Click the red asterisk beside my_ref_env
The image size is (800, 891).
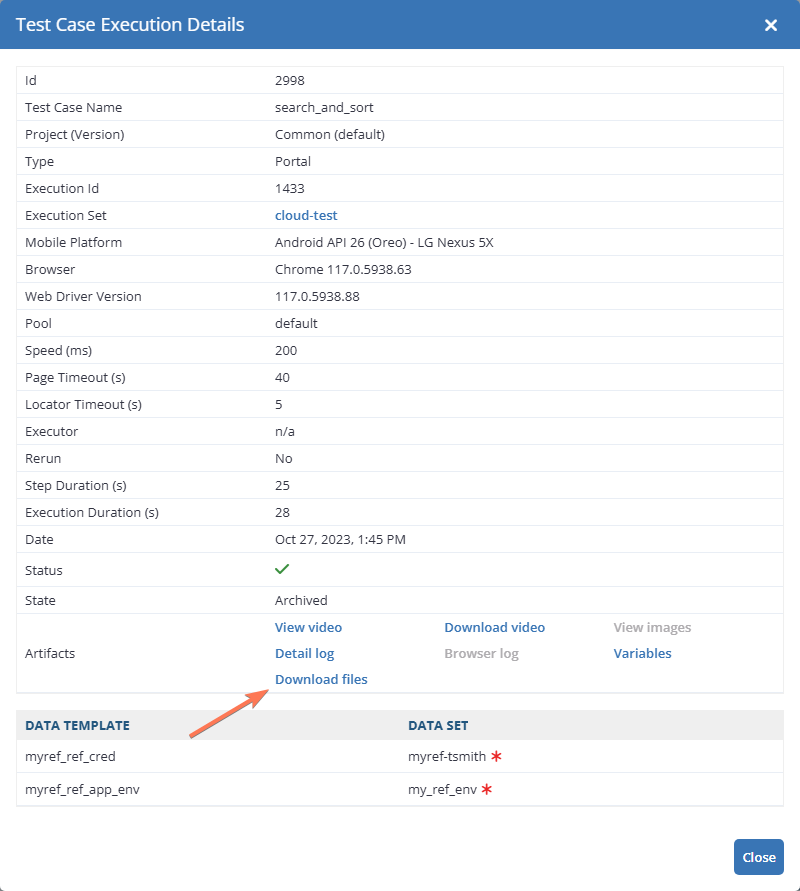pyautogui.click(x=488, y=790)
